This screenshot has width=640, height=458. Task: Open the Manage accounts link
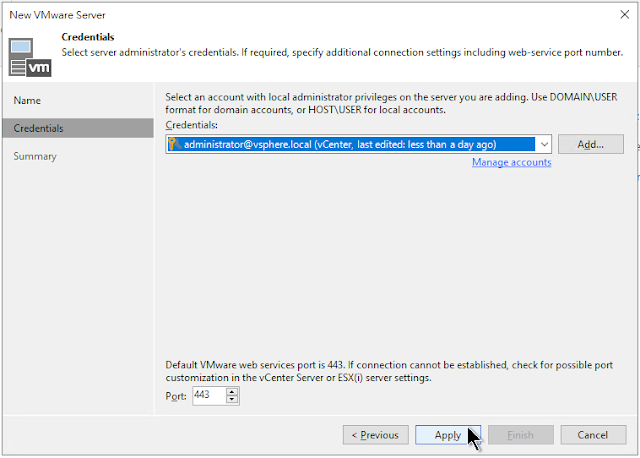coord(511,162)
